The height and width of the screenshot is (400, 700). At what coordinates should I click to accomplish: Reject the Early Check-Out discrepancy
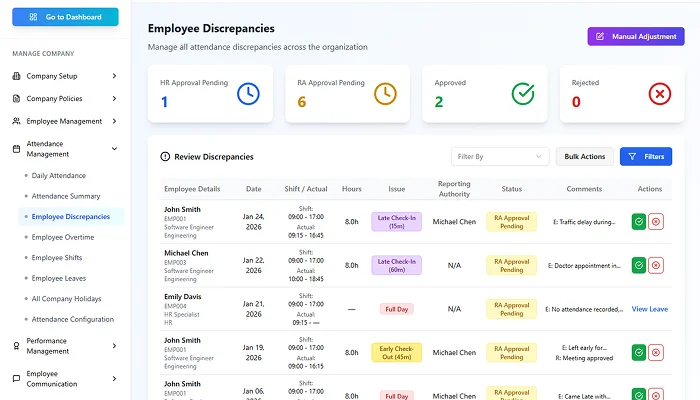point(656,352)
